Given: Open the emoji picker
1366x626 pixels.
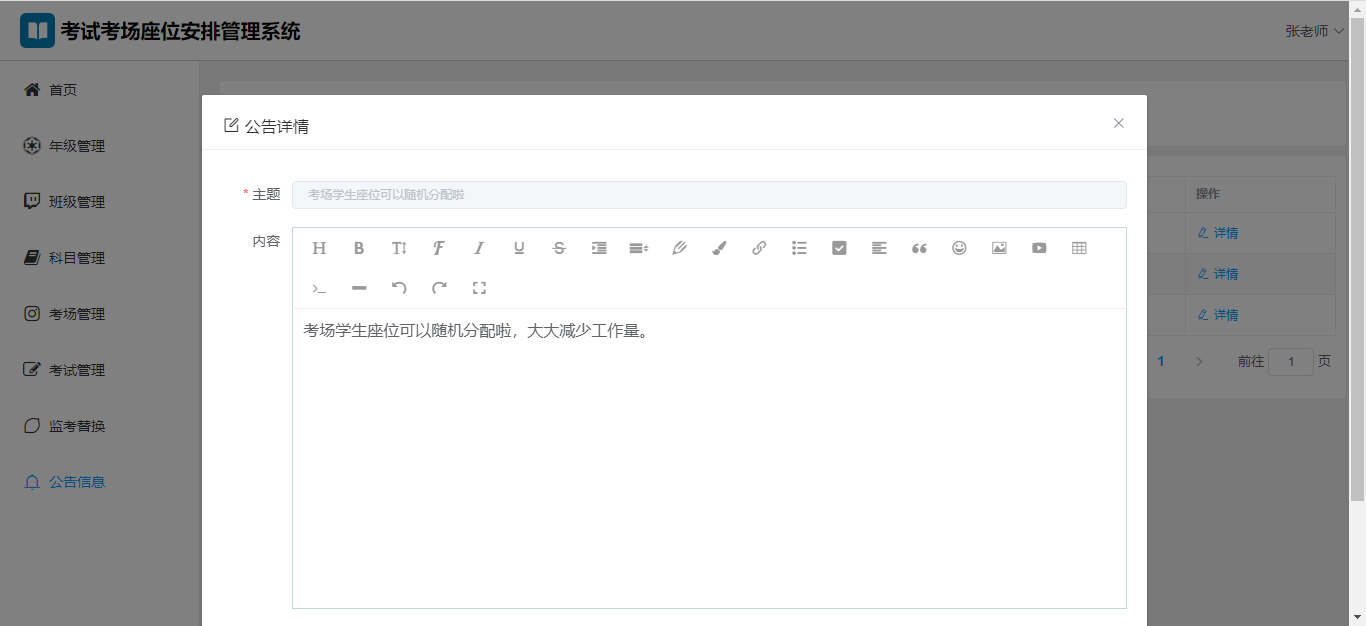Looking at the screenshot, I should 959,248.
